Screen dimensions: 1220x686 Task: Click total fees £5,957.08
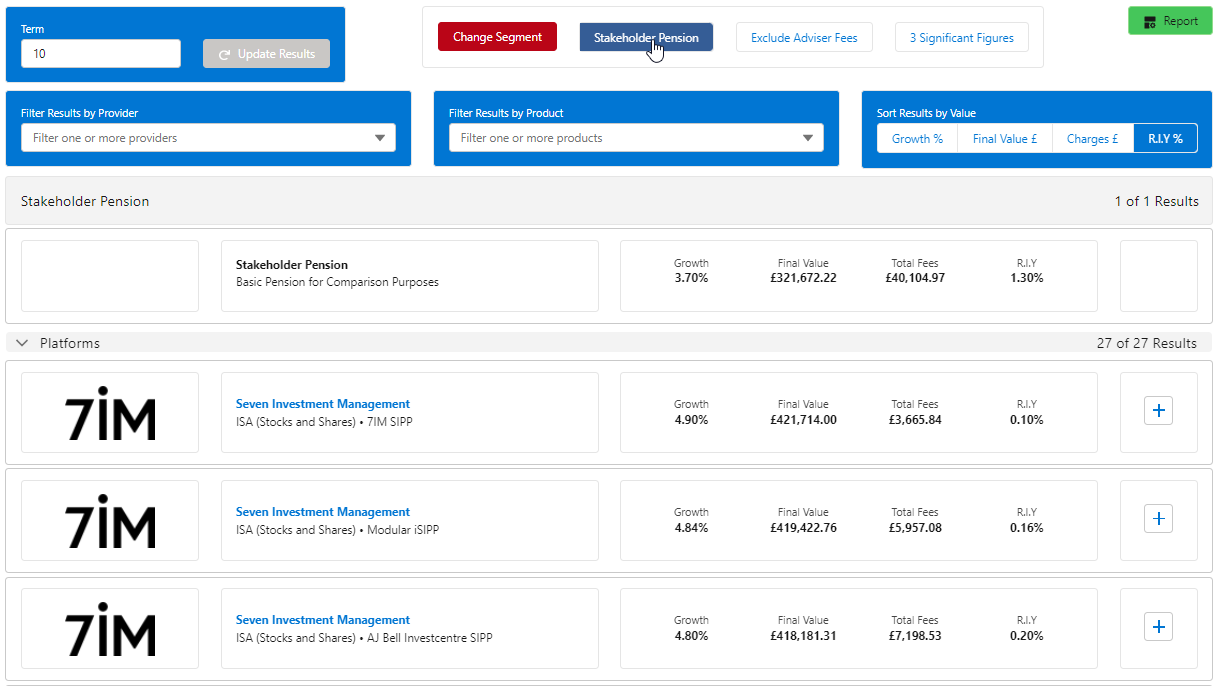click(x=915, y=528)
